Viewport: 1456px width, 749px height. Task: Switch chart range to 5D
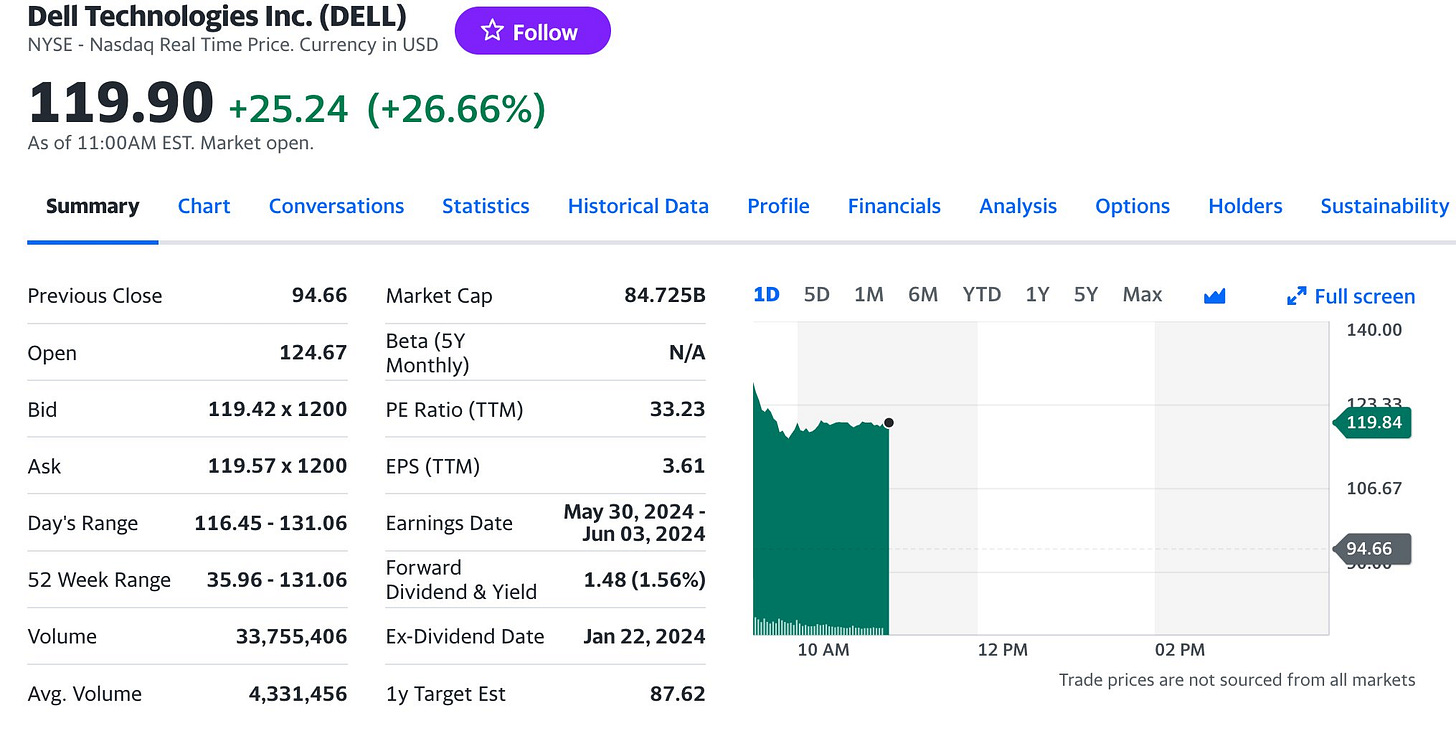(x=817, y=294)
